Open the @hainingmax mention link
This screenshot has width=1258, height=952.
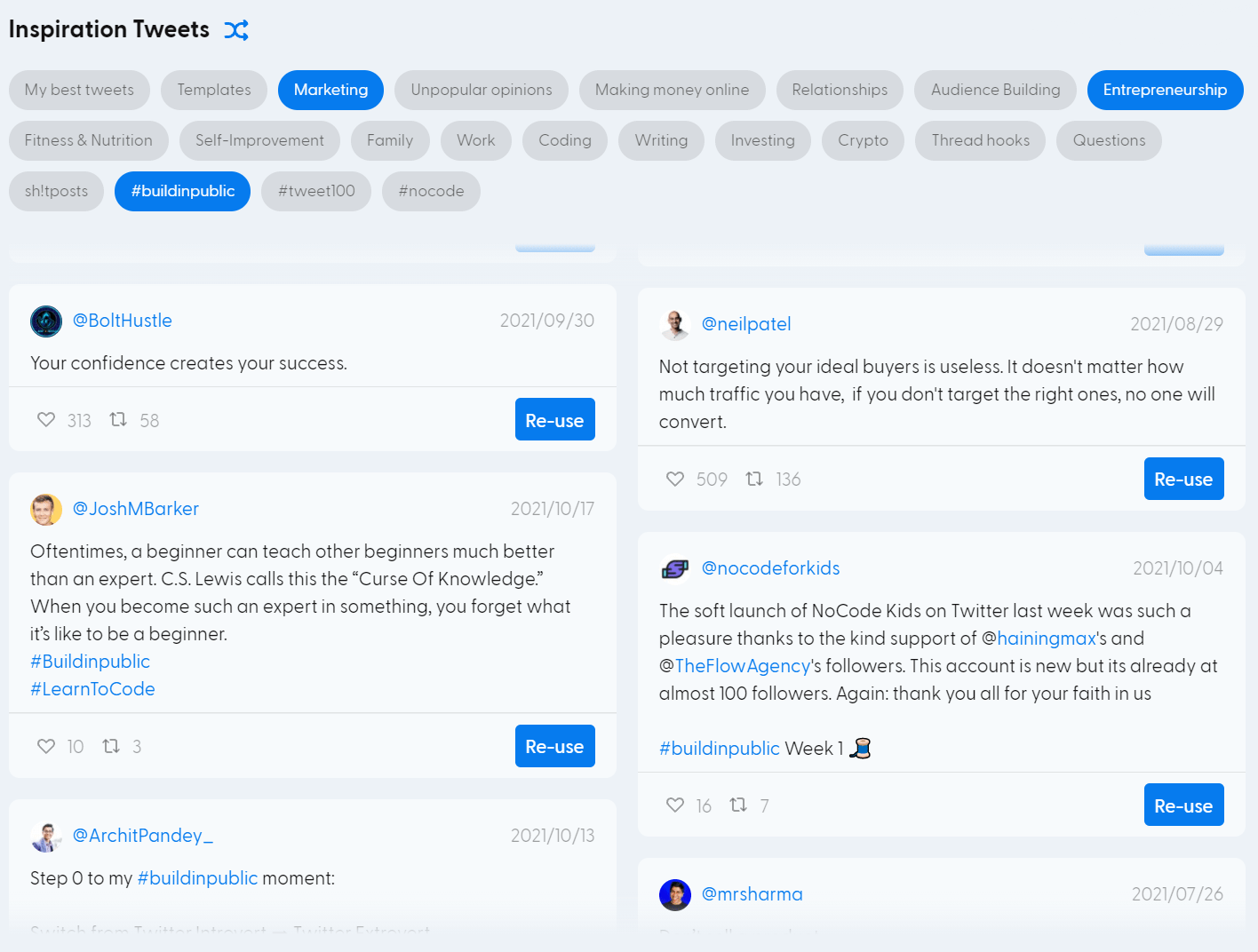[x=1046, y=639]
